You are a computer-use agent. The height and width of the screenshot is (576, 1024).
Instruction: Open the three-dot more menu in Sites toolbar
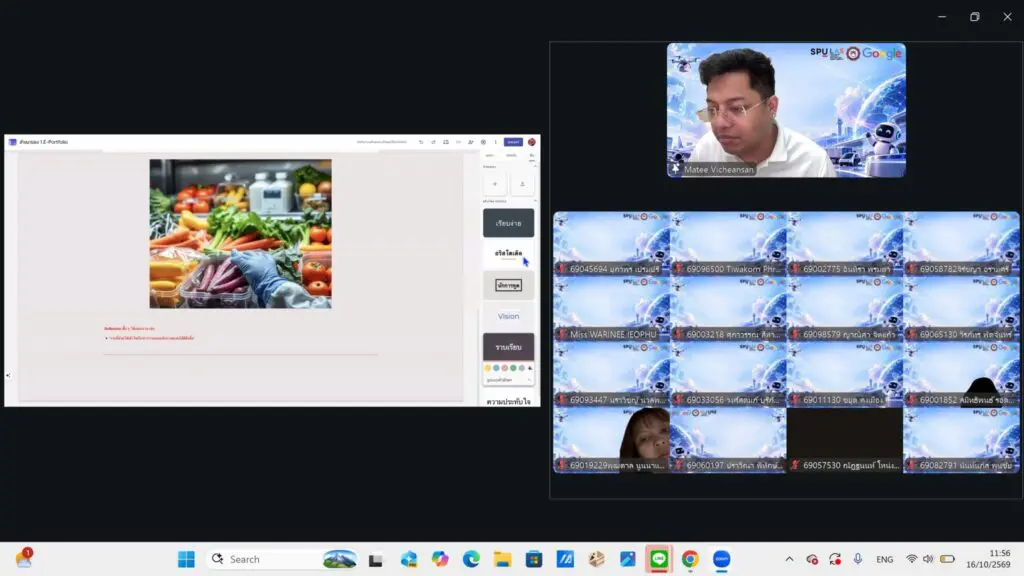coord(496,142)
